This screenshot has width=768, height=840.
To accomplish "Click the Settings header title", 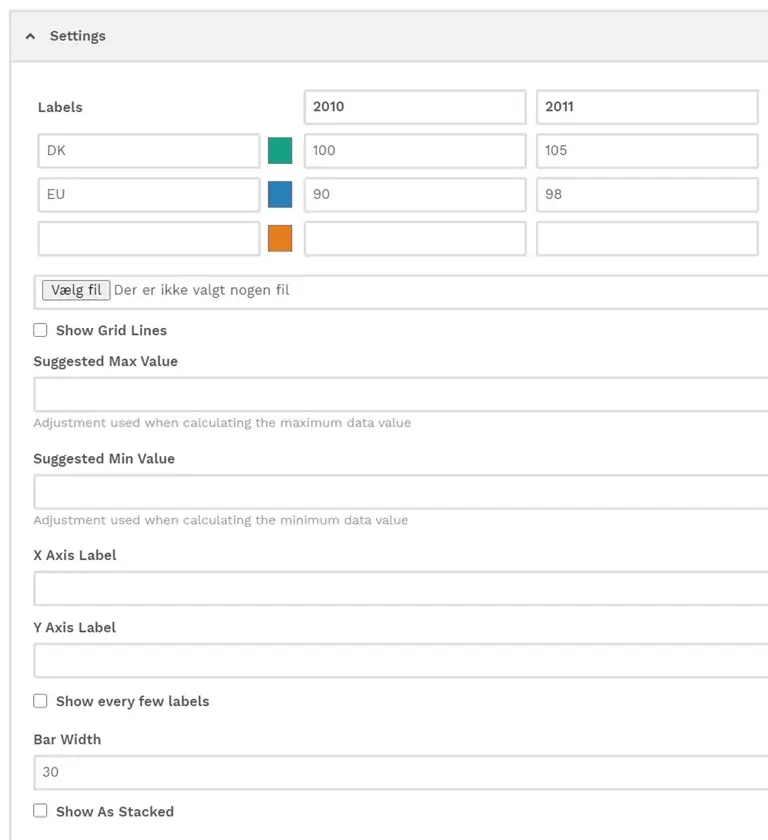I will 78,36.
